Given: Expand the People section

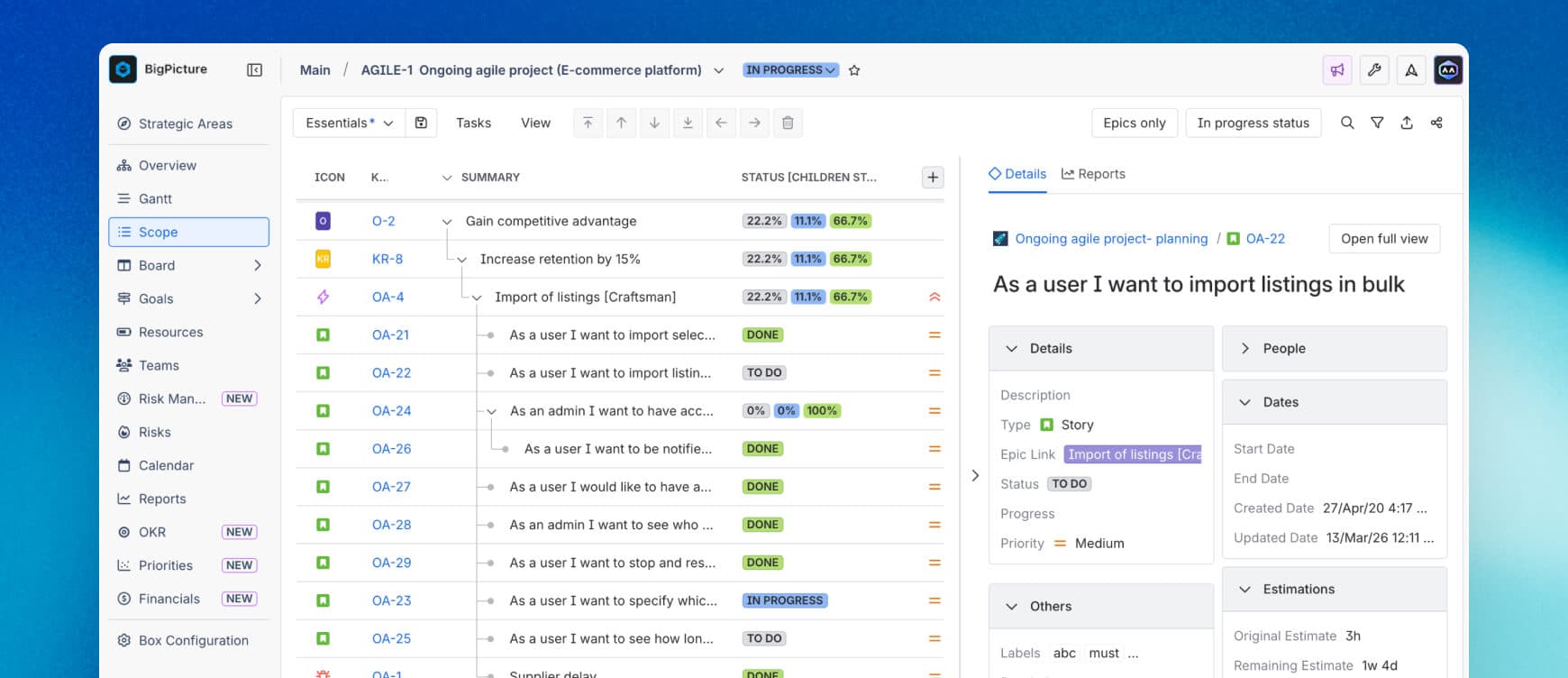Looking at the screenshot, I should point(1244,349).
